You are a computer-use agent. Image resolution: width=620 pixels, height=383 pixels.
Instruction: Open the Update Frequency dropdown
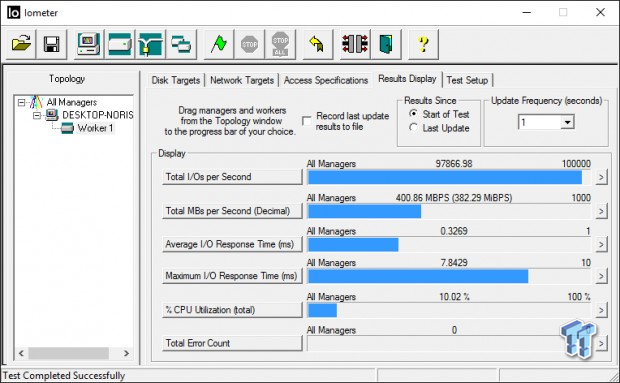[x=567, y=122]
